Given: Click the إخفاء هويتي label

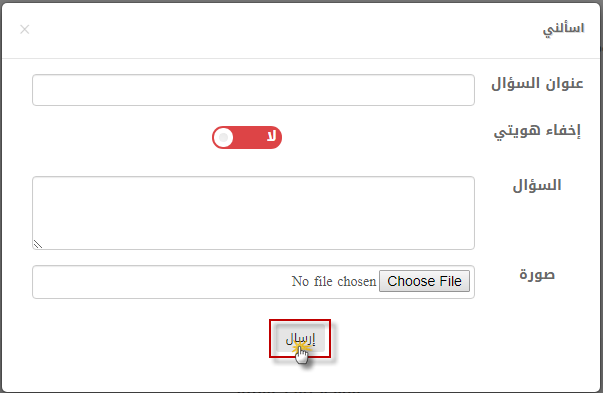Looking at the screenshot, I should click(537, 132).
